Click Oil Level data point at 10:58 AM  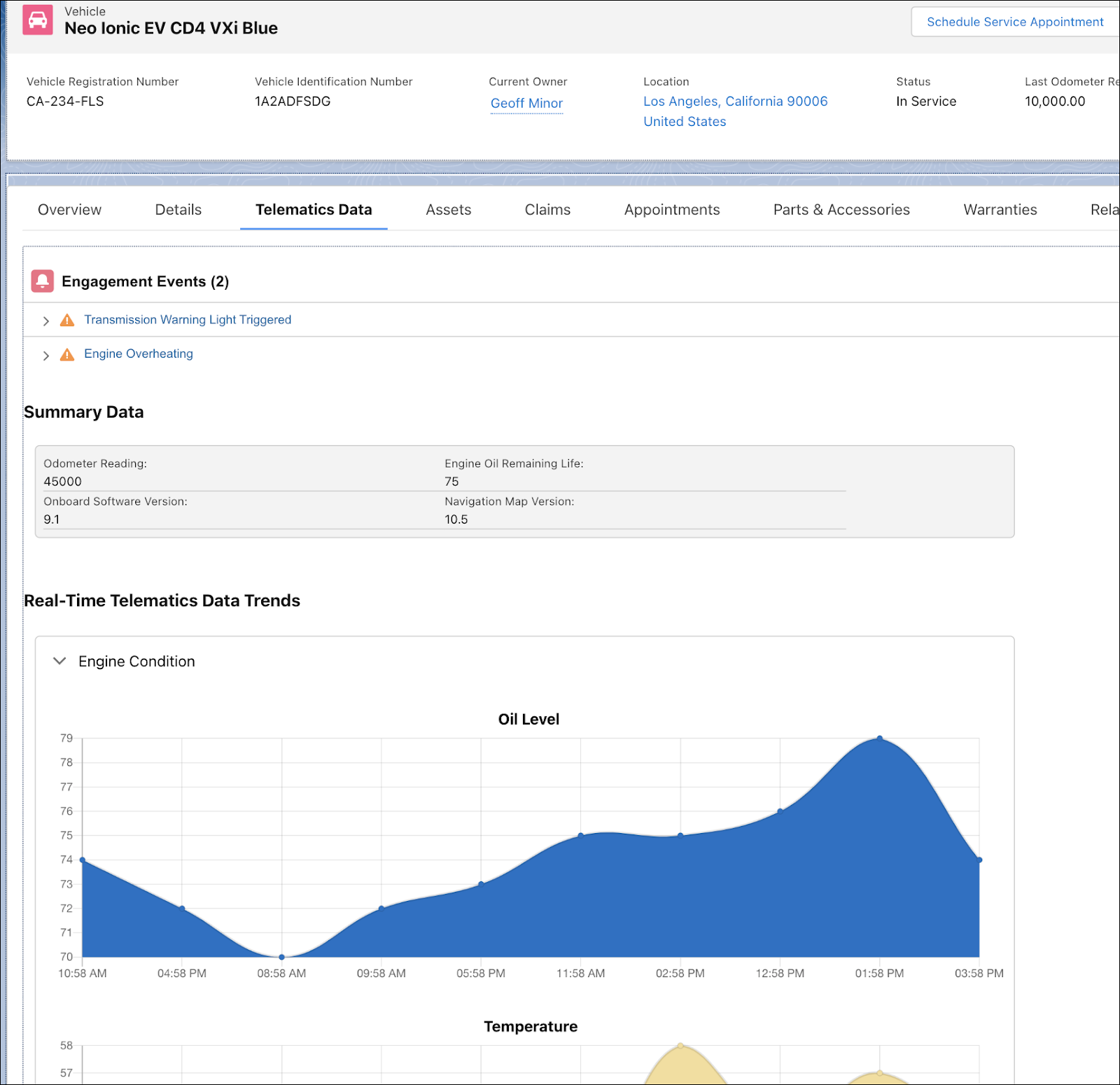coord(83,860)
